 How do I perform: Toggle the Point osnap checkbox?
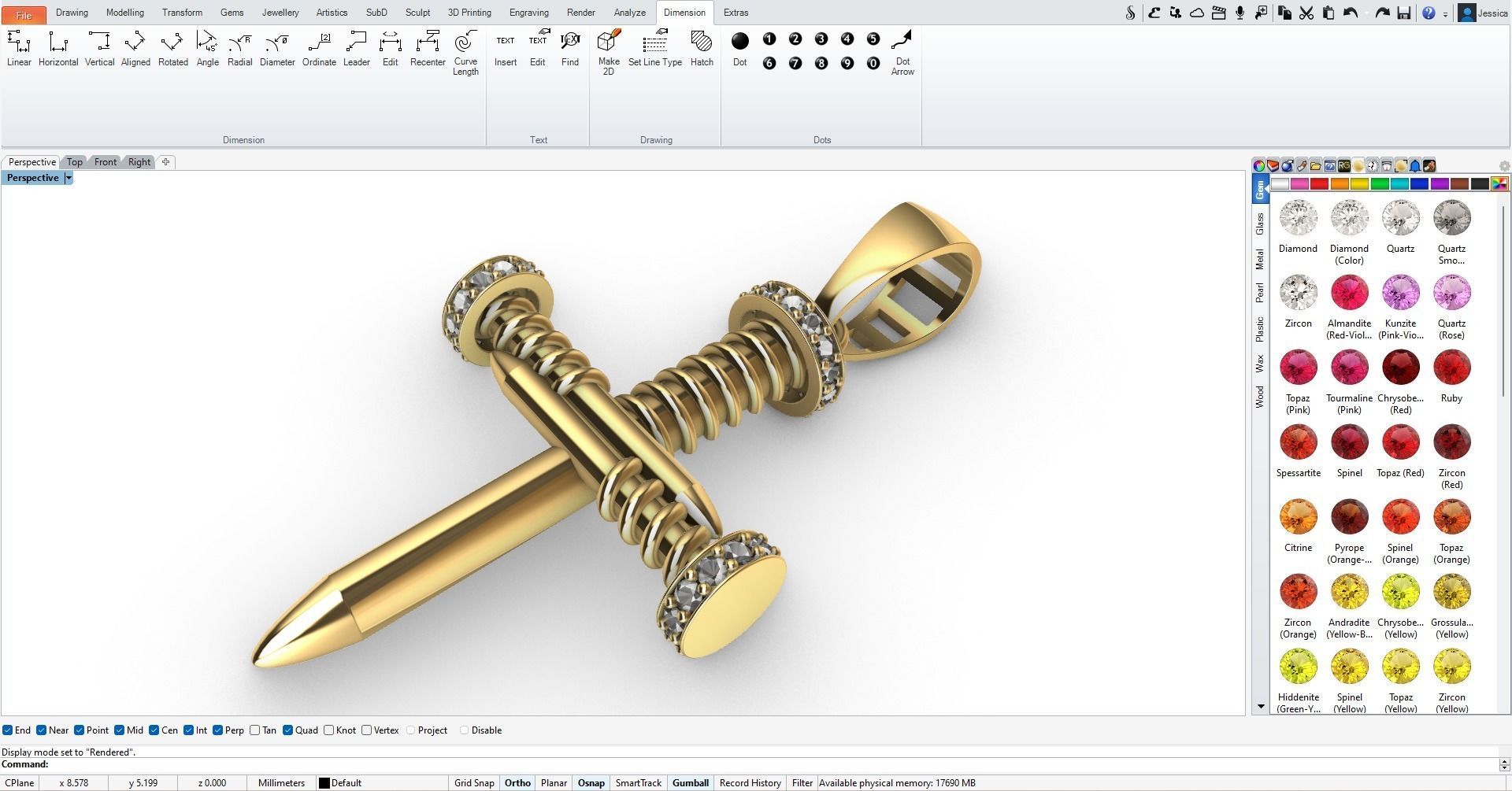tap(79, 730)
